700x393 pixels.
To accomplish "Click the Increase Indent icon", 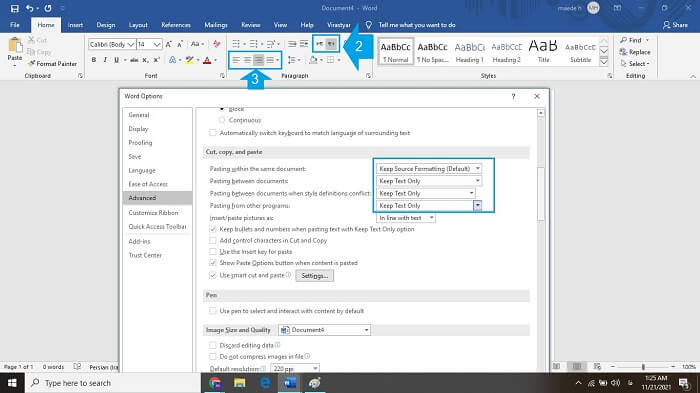I will [304, 44].
